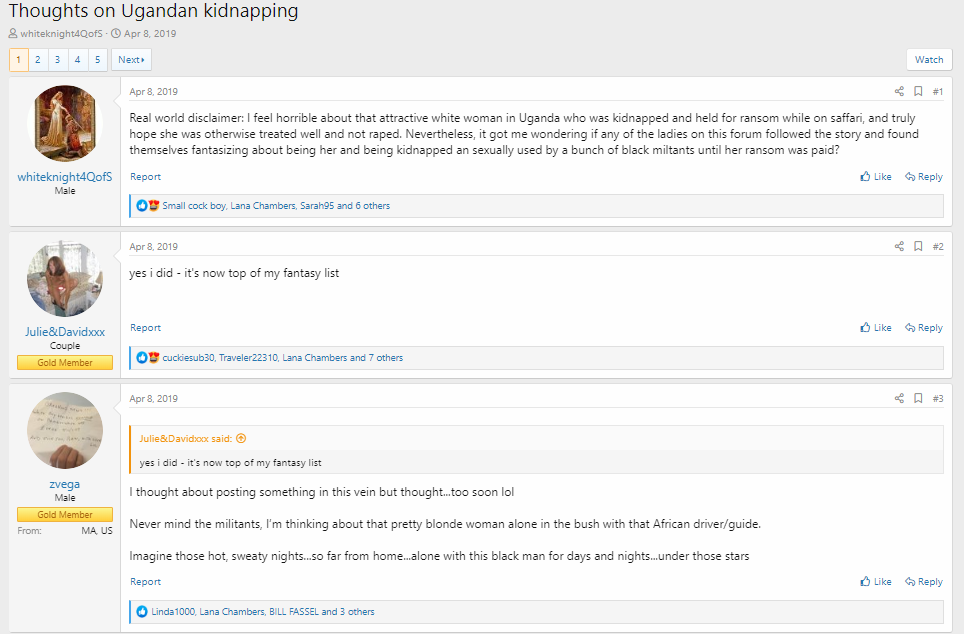Click reaction emoji icons on post #2

click(x=148, y=357)
